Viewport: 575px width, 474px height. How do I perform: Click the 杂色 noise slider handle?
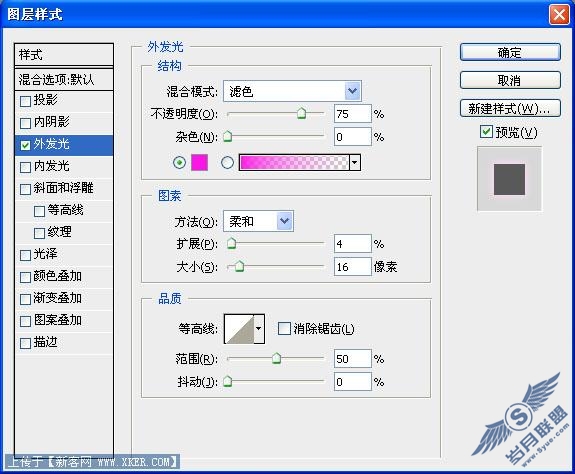(x=227, y=136)
